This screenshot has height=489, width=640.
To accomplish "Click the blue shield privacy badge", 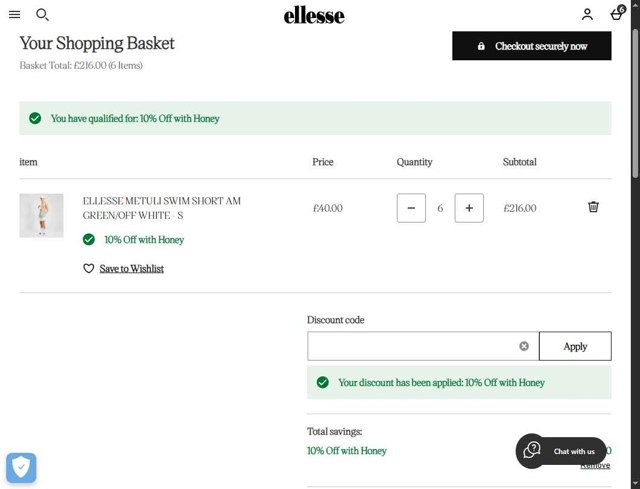I will [21, 467].
